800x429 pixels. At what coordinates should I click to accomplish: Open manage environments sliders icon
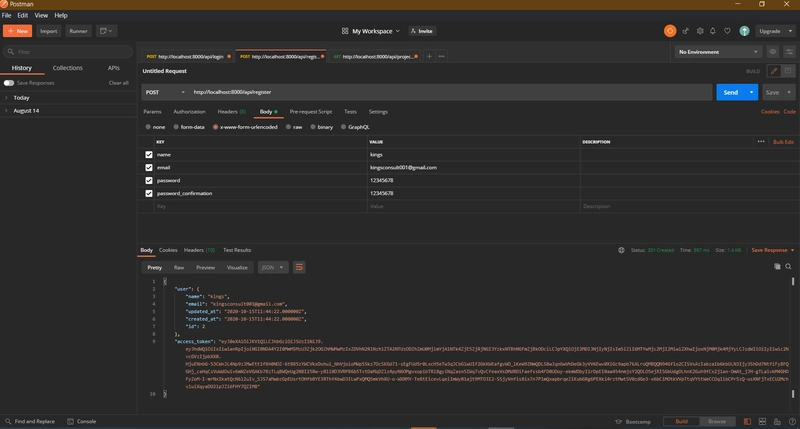(x=789, y=52)
